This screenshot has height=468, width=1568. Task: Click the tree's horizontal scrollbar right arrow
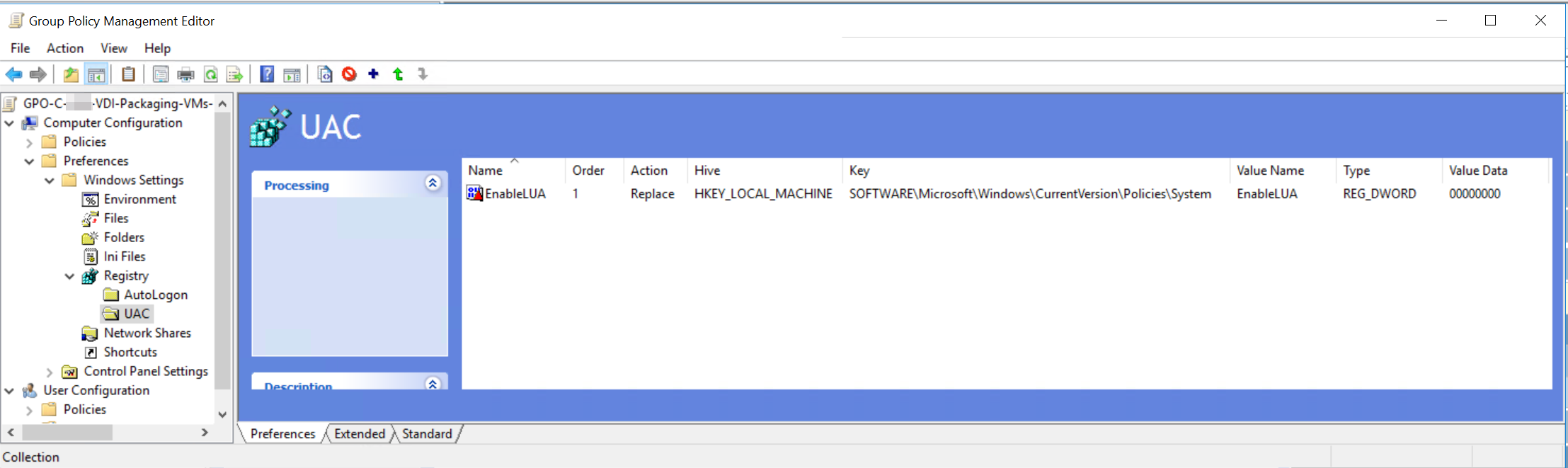pyautogui.click(x=205, y=432)
